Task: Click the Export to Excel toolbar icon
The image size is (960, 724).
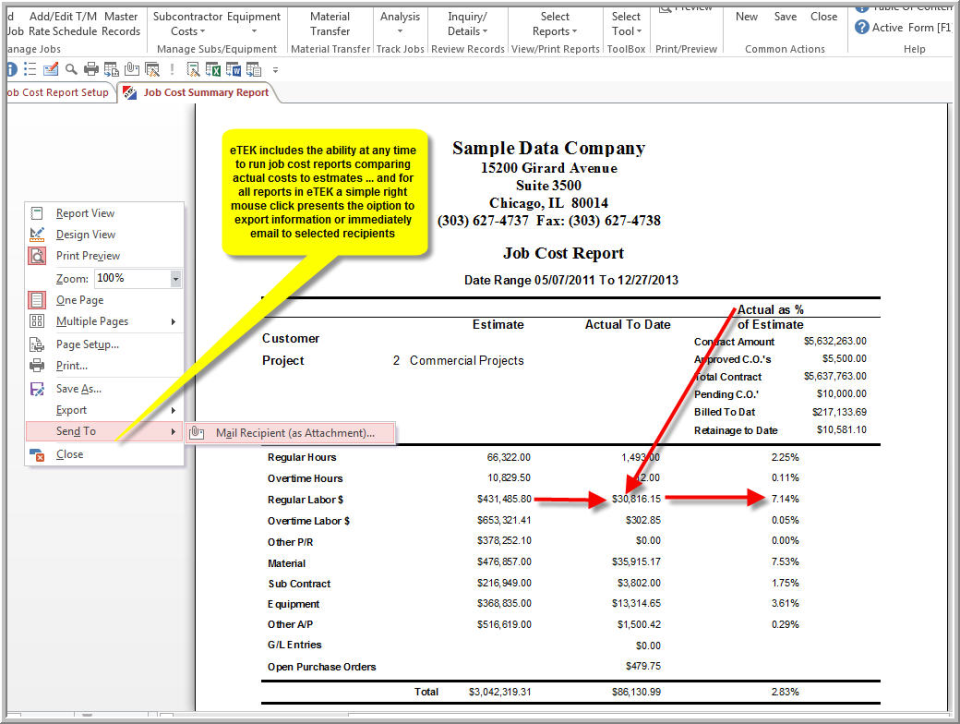Action: (x=215, y=69)
